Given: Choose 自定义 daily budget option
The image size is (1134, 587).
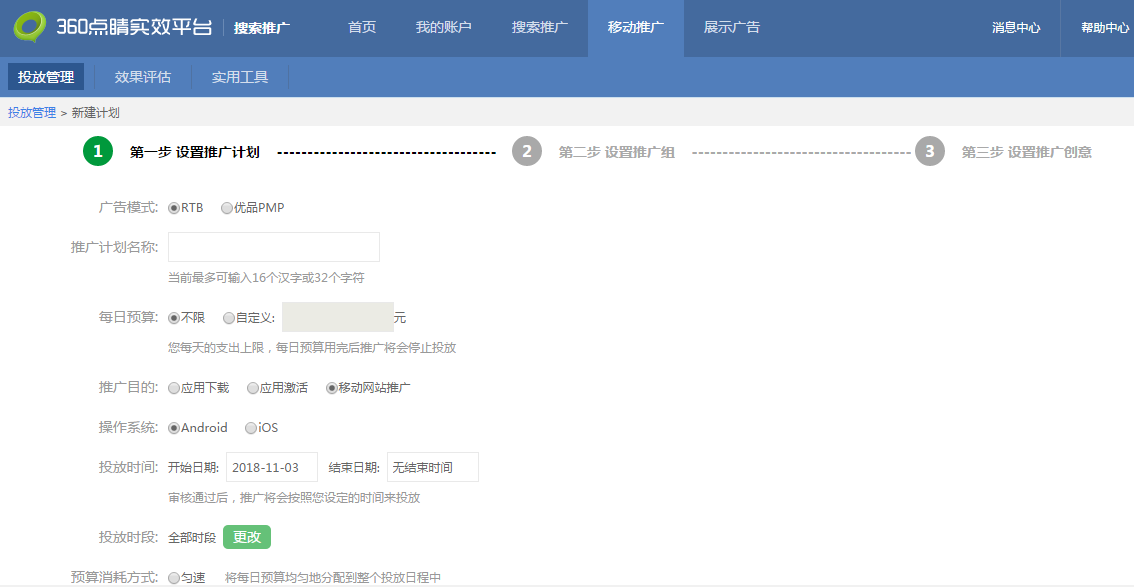Looking at the screenshot, I should (229, 318).
